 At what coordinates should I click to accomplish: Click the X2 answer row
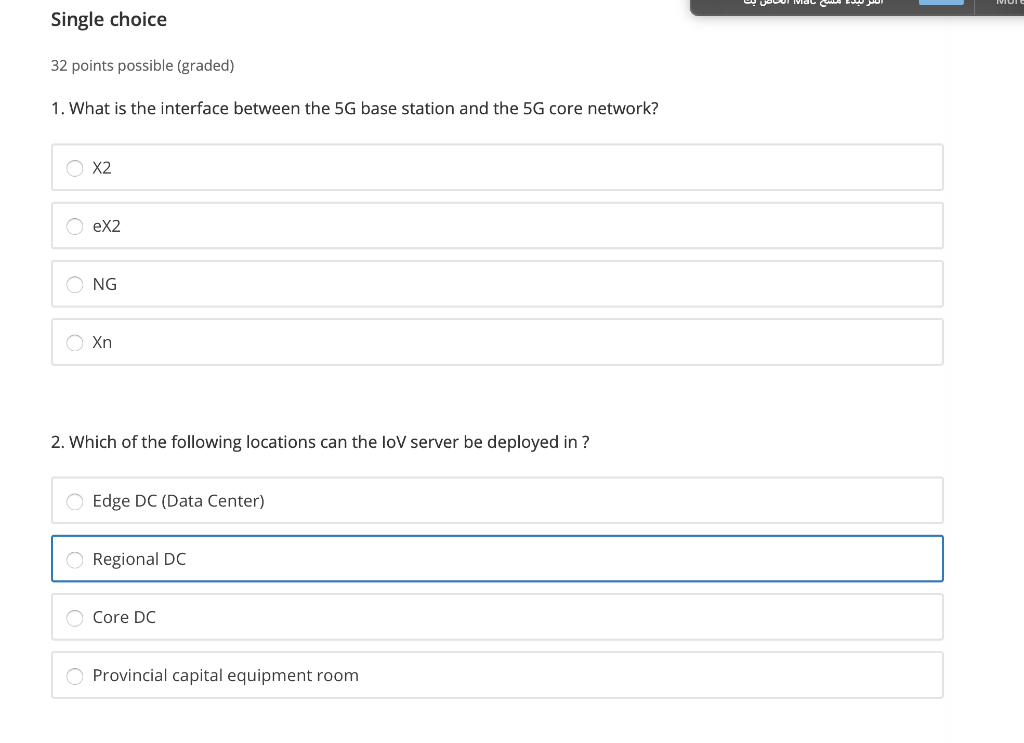[497, 167]
